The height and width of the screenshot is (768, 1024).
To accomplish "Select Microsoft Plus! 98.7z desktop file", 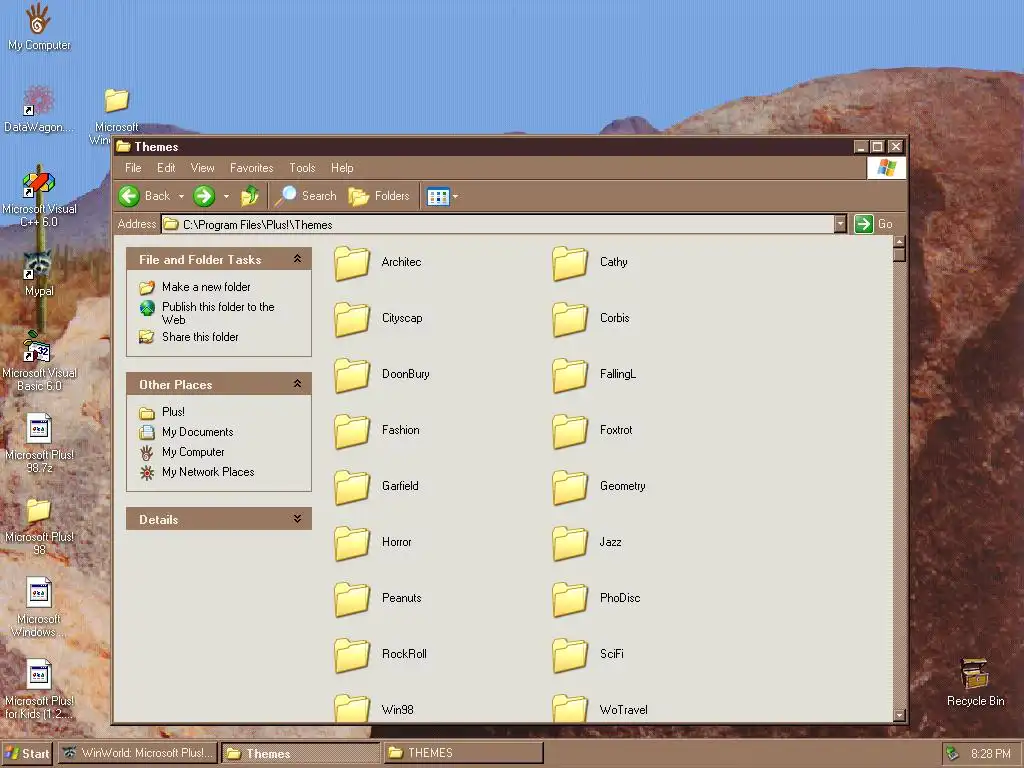I will pyautogui.click(x=39, y=443).
